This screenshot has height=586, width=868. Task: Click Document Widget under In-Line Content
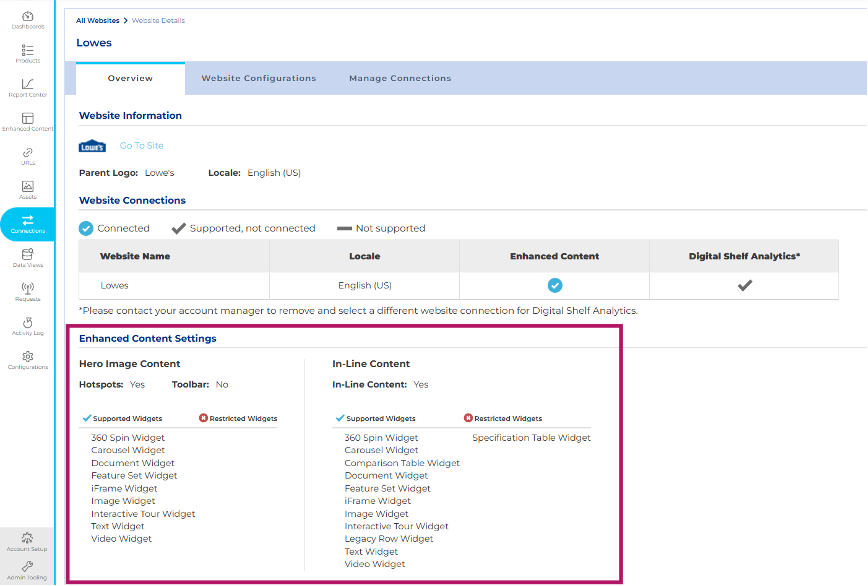tap(386, 476)
